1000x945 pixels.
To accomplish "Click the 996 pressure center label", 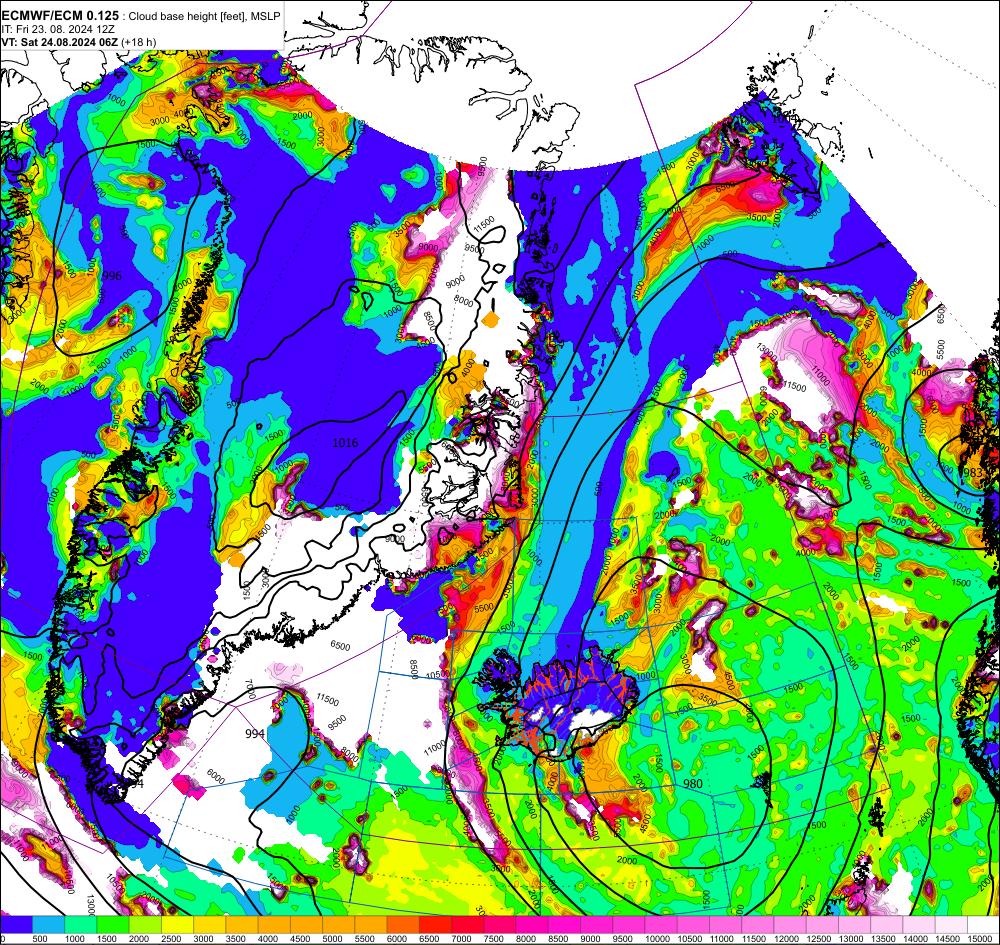I will pos(112,276).
